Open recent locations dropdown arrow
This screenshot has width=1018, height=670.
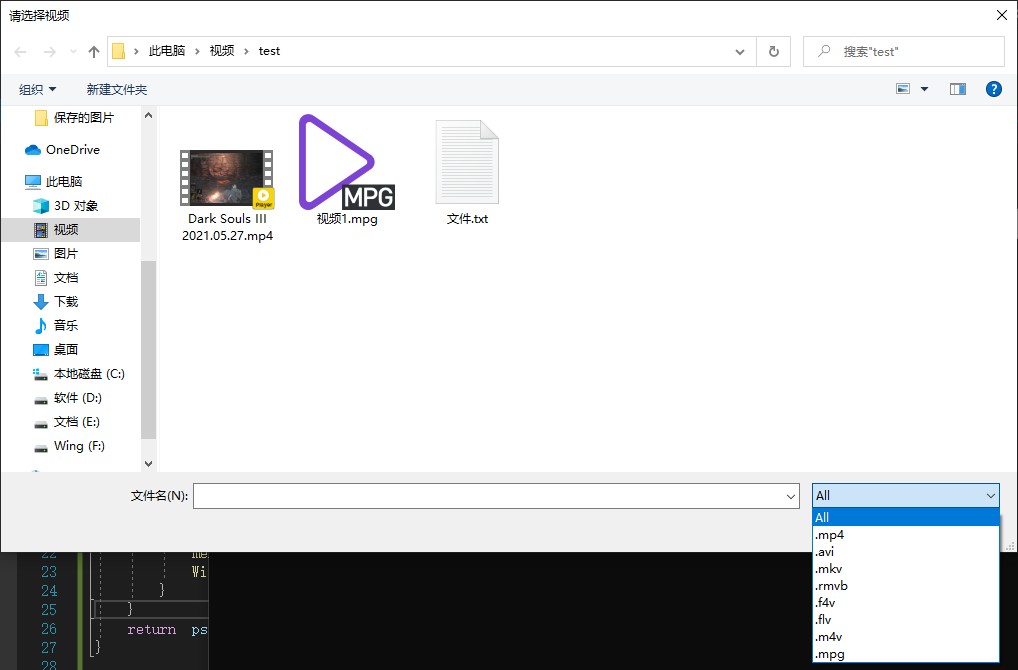point(73,52)
